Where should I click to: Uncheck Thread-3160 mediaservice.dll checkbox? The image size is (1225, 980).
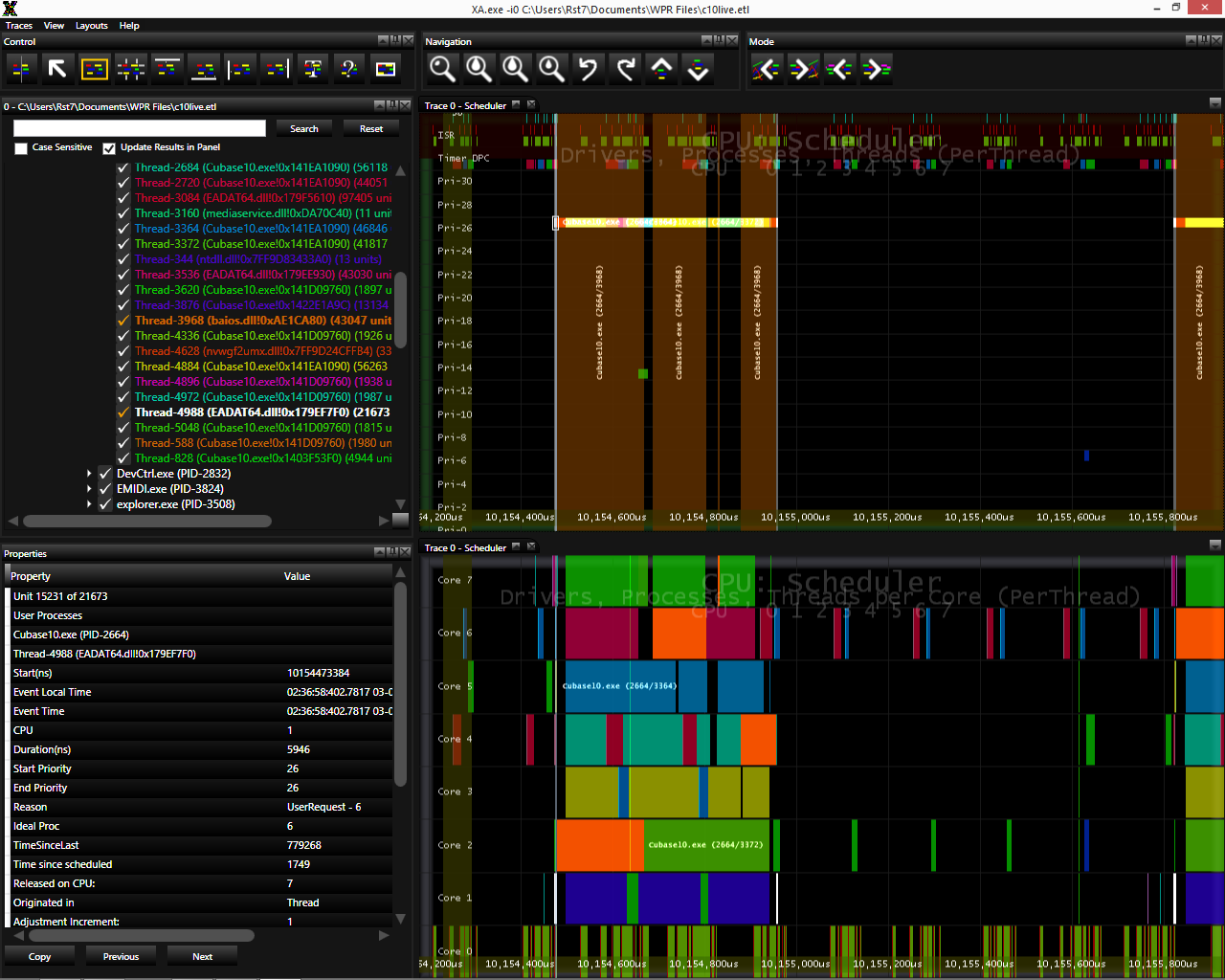click(x=123, y=213)
